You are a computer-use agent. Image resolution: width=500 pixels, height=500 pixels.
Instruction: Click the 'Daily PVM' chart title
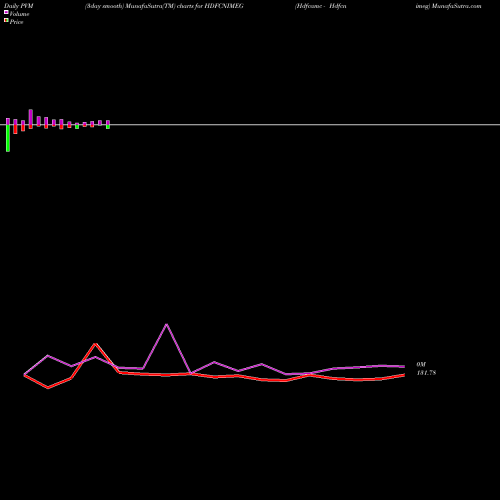click(x=19, y=6)
